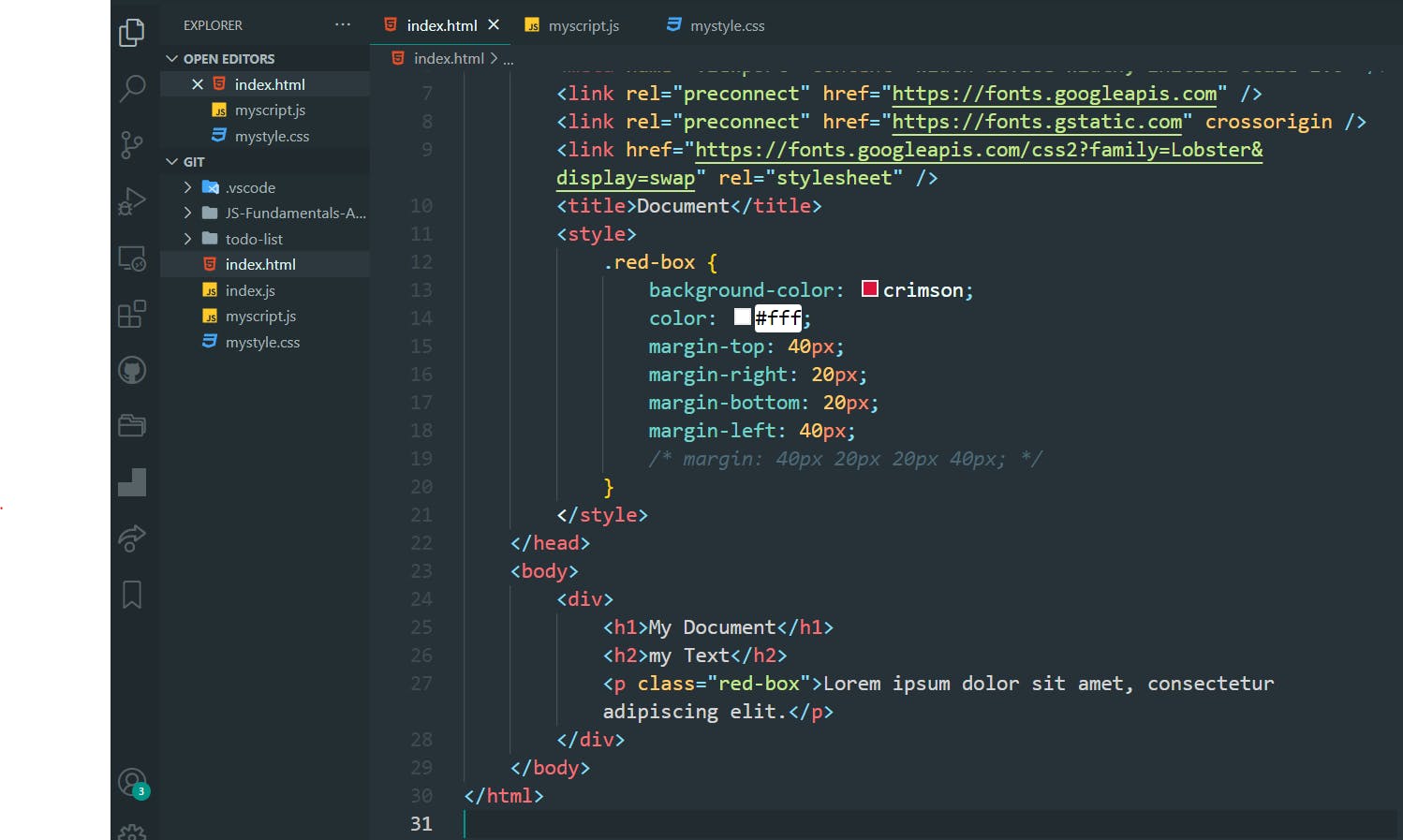This screenshot has height=840, width=1403.
Task: Click the class="red-box" attribute
Action: [x=724, y=684]
